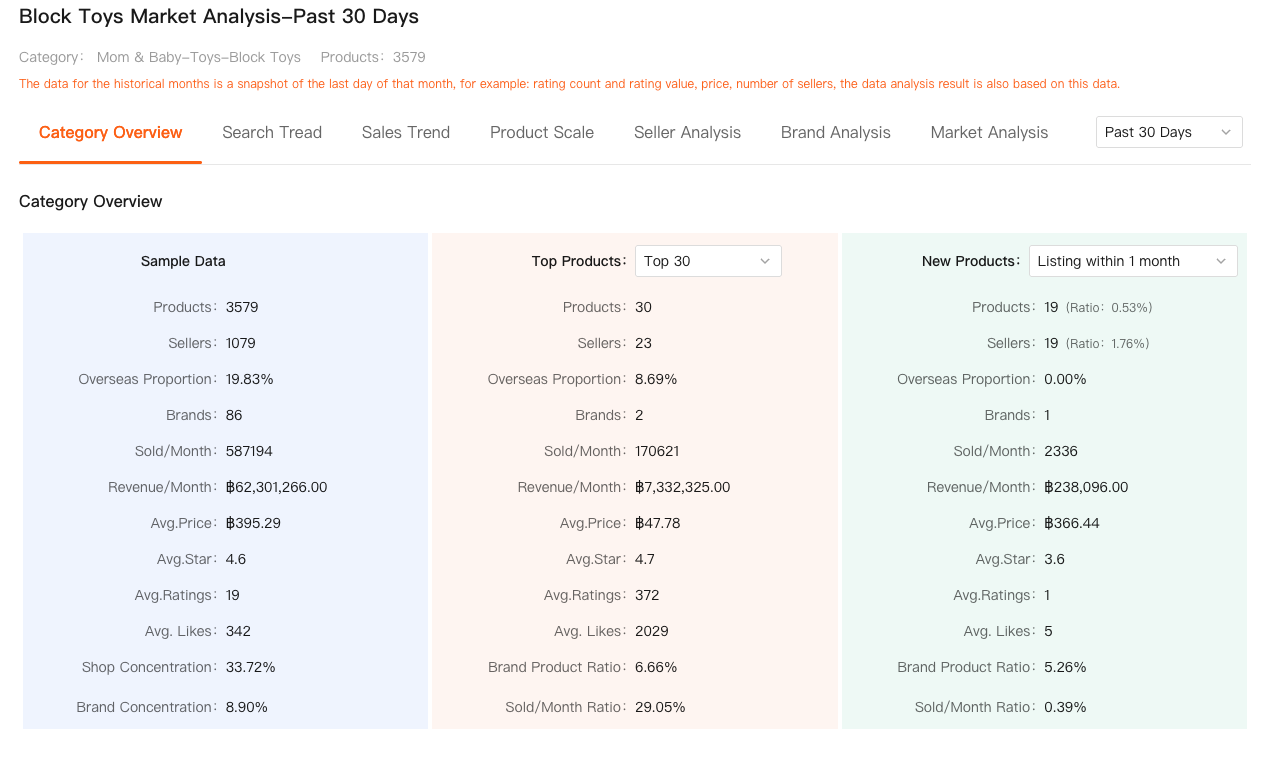Open the Sales Trend tab
Screen dimensions: 1268x783
click(x=405, y=132)
